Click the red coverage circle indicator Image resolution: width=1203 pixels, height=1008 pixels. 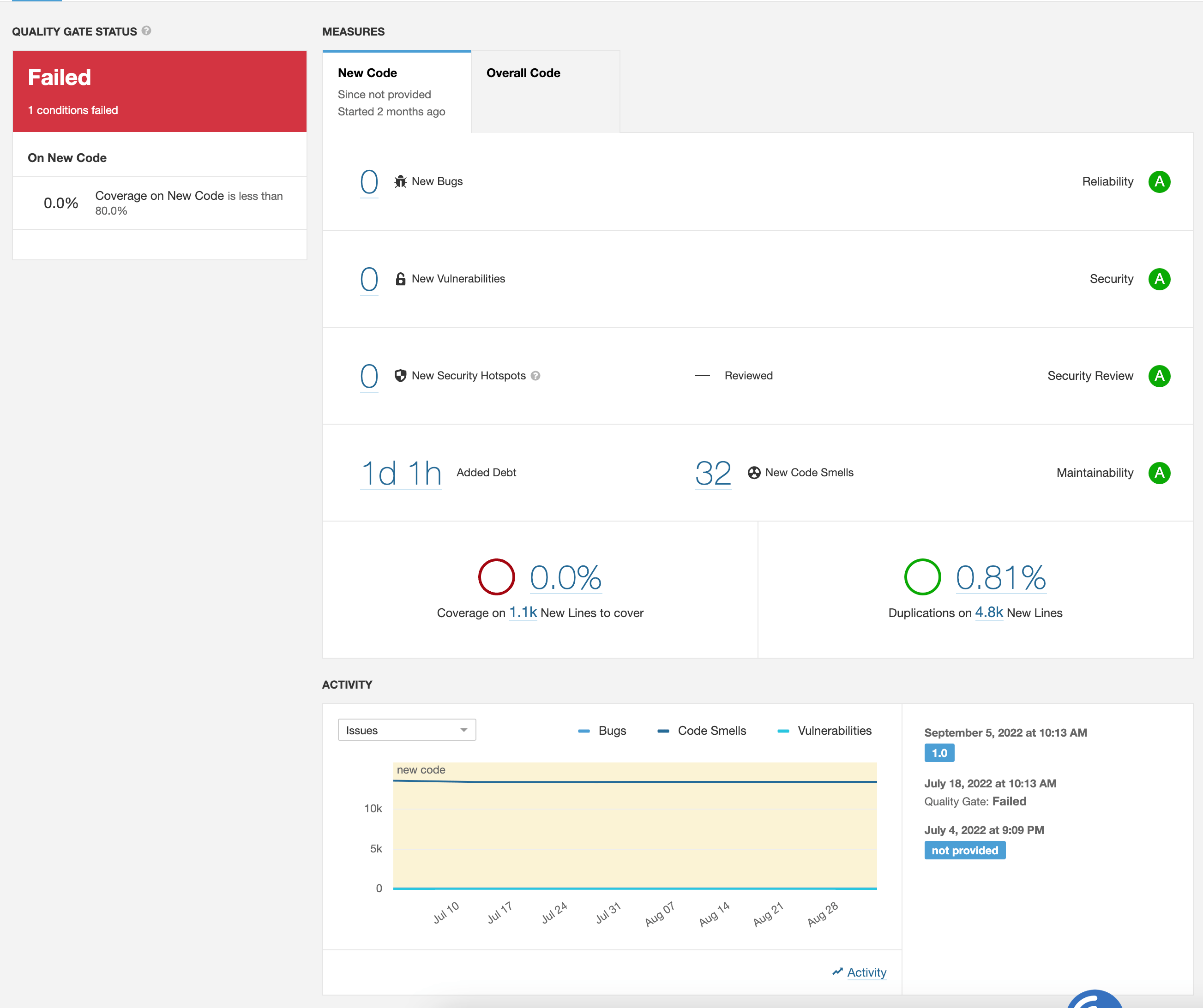(496, 577)
